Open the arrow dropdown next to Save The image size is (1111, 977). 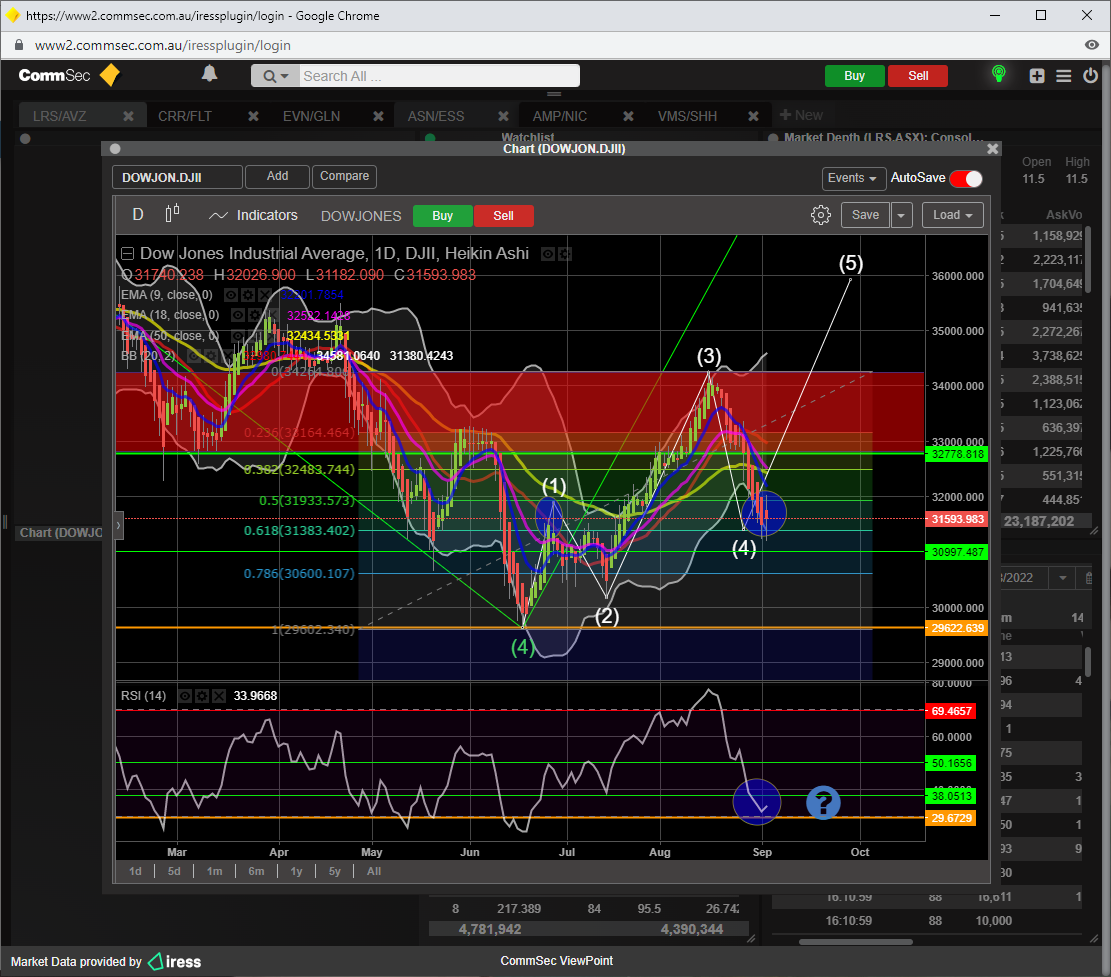pyautogui.click(x=901, y=215)
